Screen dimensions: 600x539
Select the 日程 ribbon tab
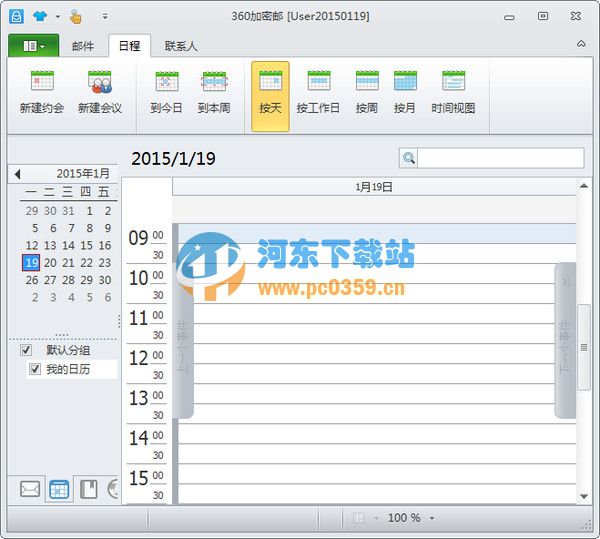pos(129,46)
